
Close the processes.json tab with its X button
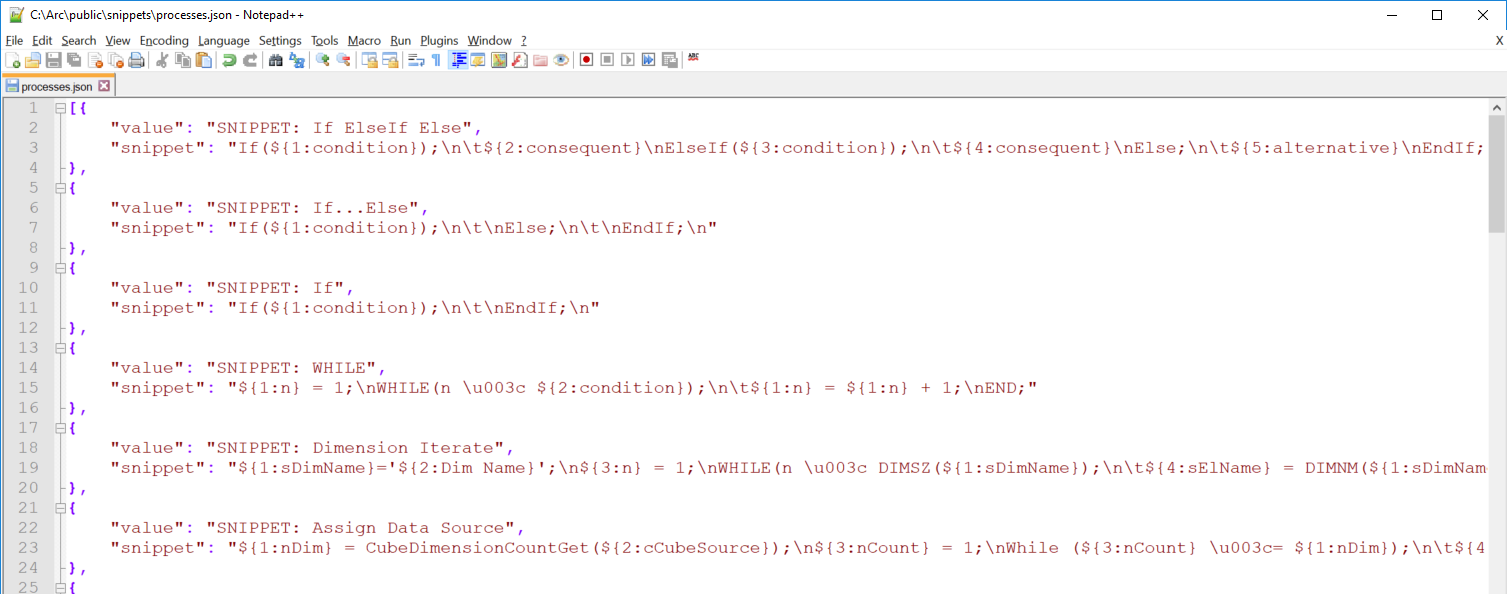click(104, 87)
